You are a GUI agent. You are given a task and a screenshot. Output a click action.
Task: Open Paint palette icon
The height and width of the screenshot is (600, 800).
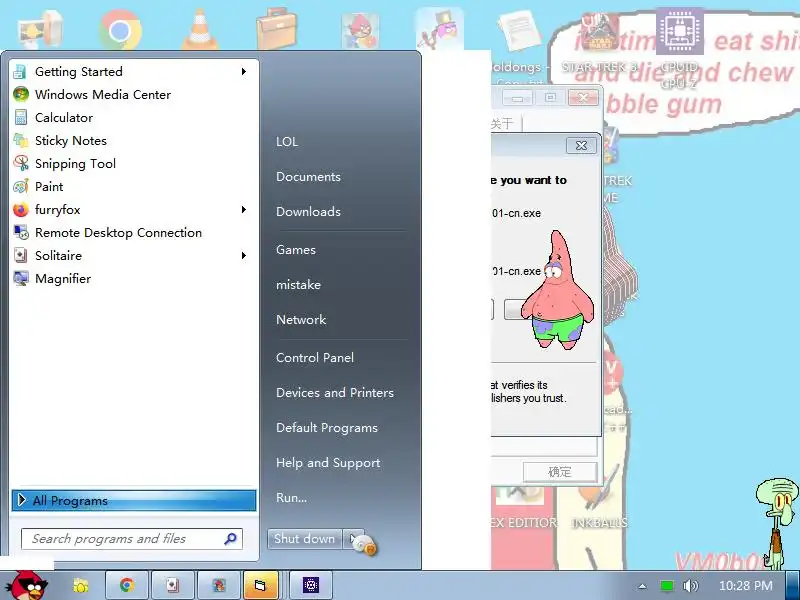(21, 186)
